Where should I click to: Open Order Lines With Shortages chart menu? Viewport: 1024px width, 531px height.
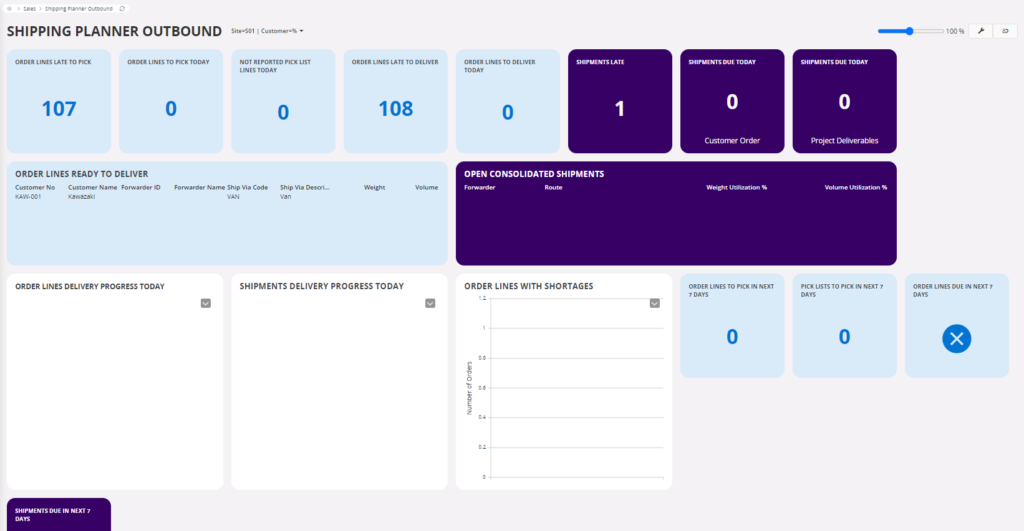(655, 303)
